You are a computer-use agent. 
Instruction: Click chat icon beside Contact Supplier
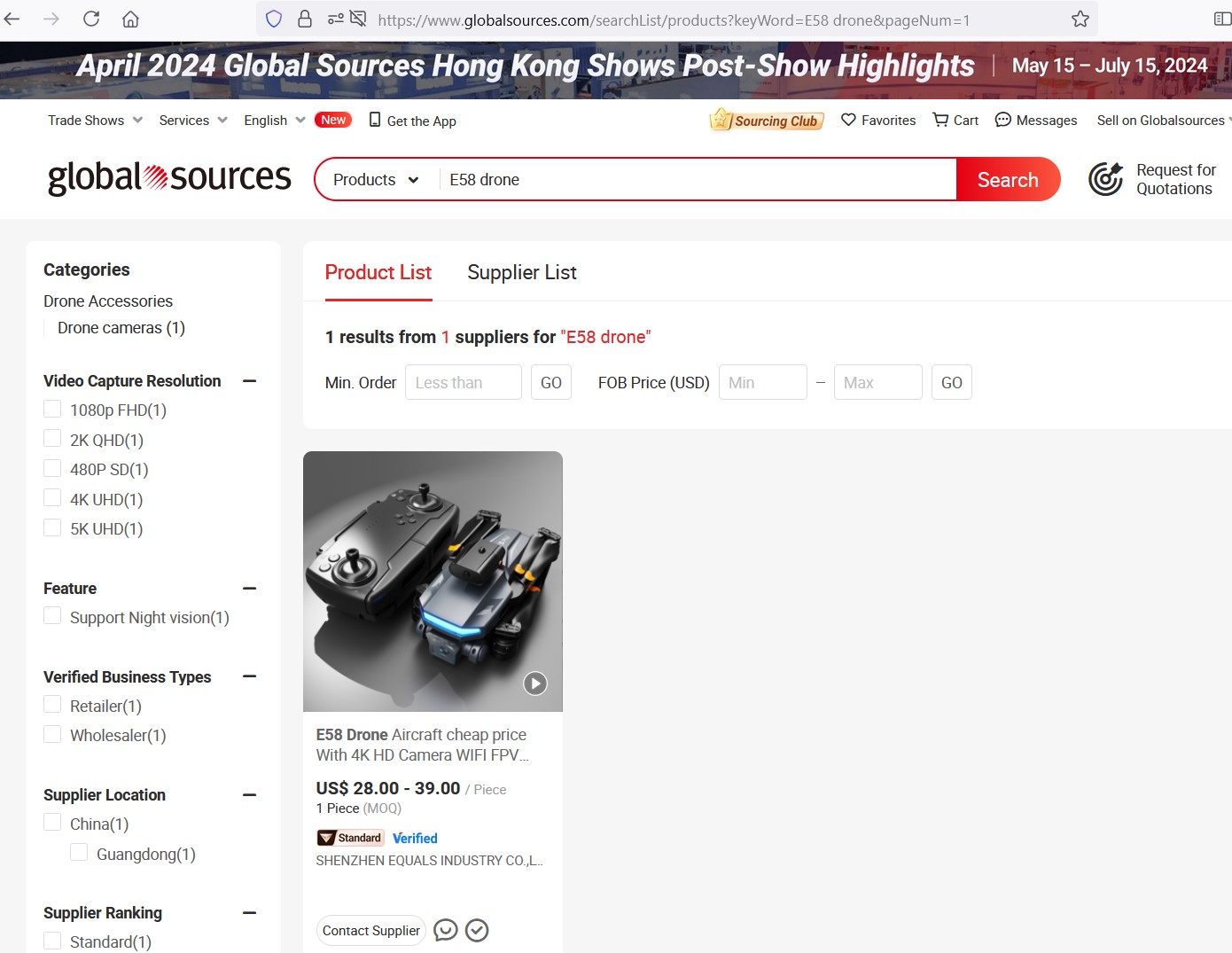446,930
